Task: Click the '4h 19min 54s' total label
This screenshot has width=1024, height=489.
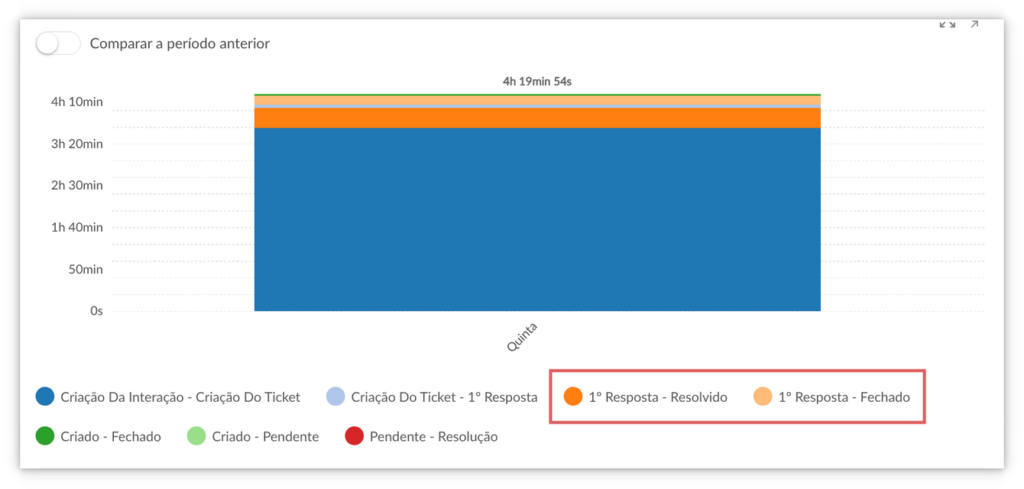Action: 537,81
